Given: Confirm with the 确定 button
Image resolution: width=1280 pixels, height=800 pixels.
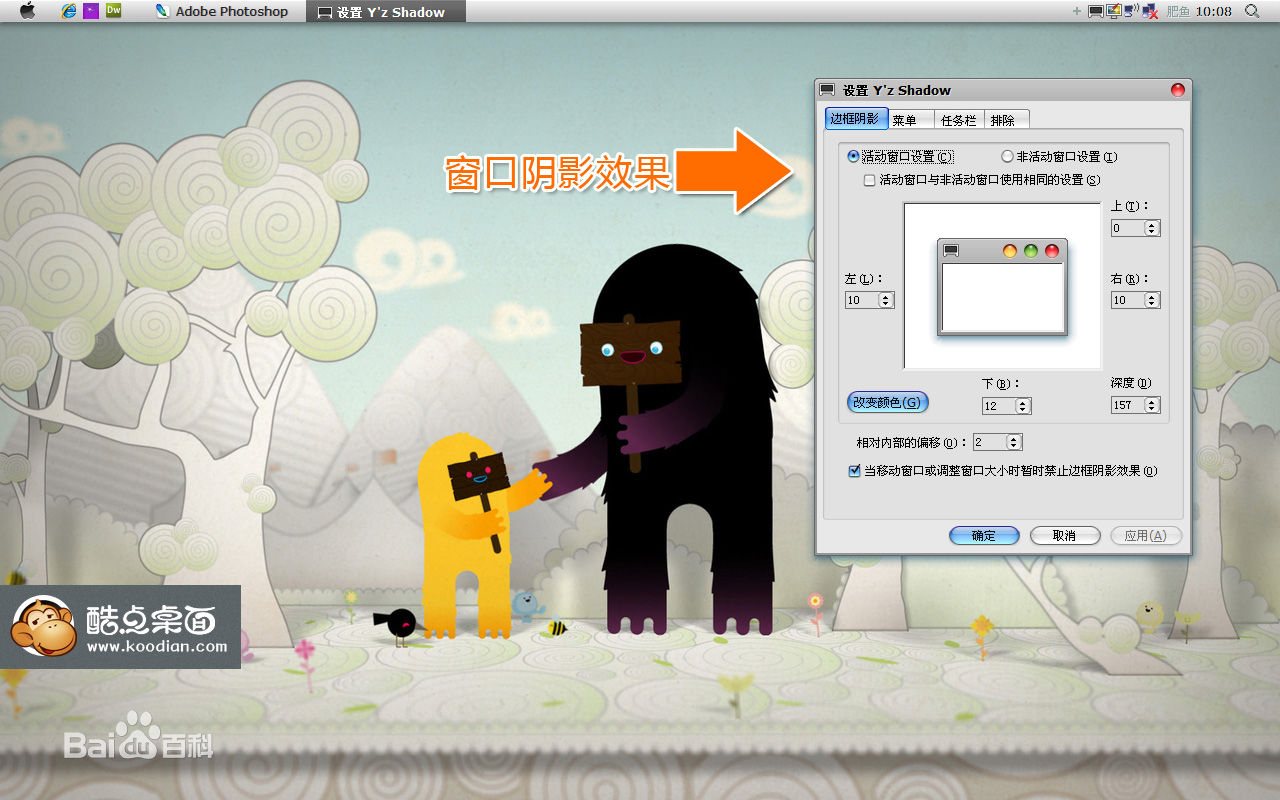Looking at the screenshot, I should tap(984, 536).
